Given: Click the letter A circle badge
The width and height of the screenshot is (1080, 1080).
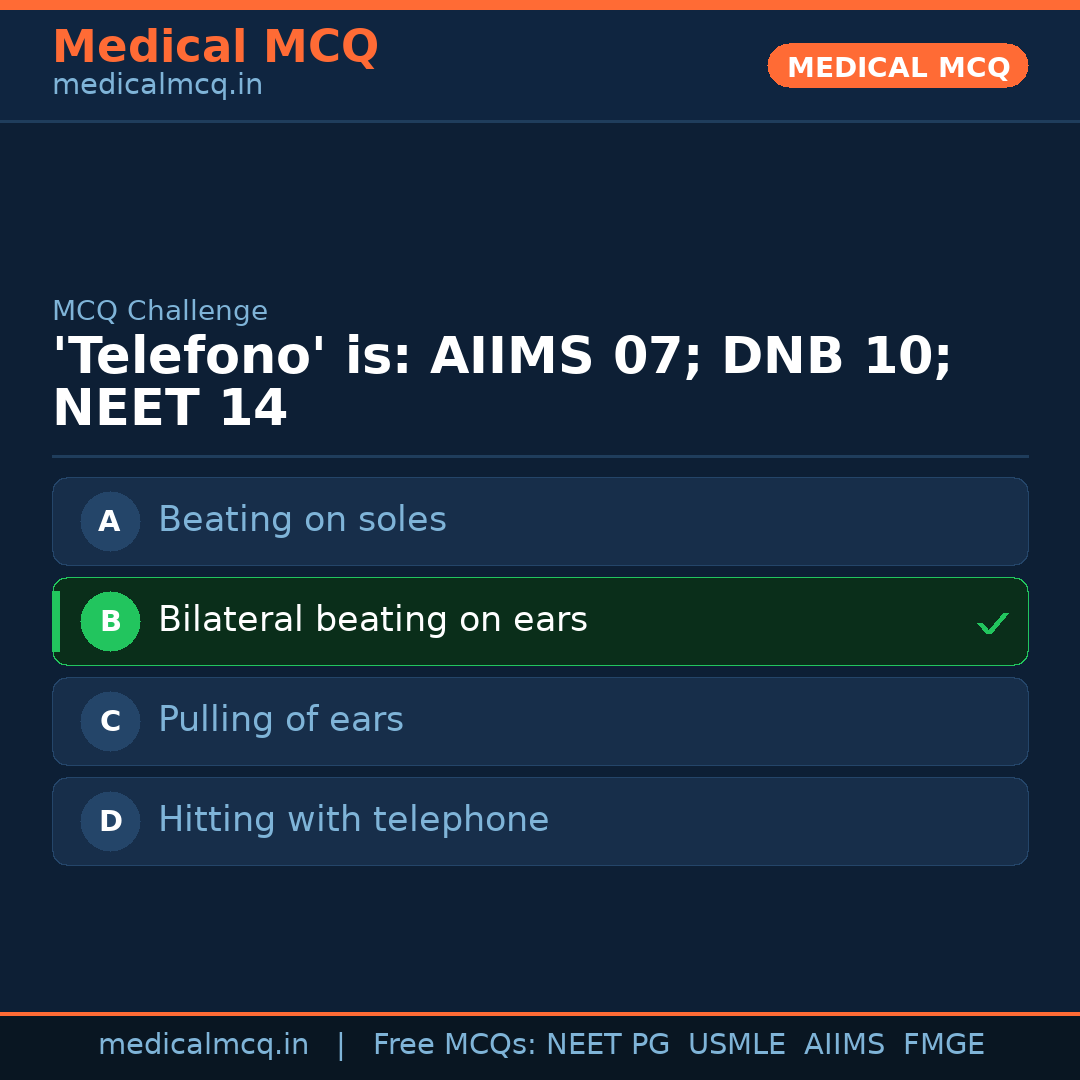Looking at the screenshot, I should (x=110, y=521).
